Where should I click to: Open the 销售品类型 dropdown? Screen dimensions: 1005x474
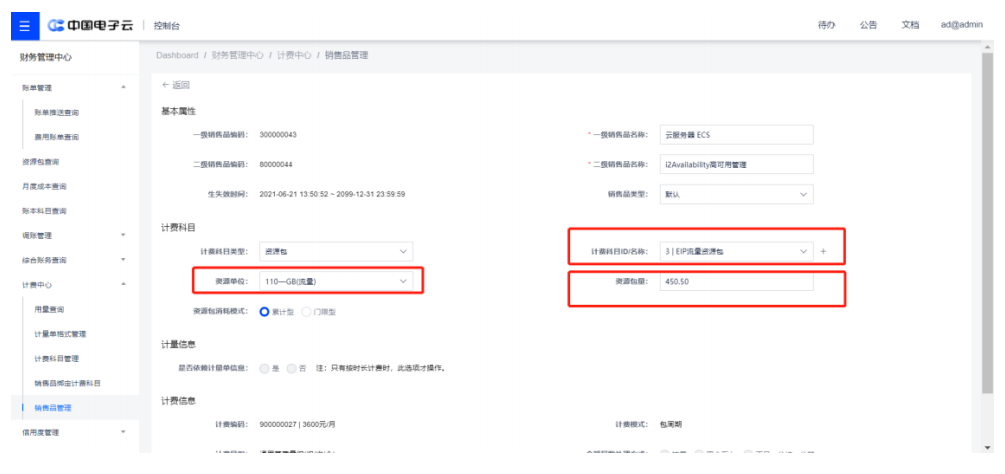[x=735, y=194]
